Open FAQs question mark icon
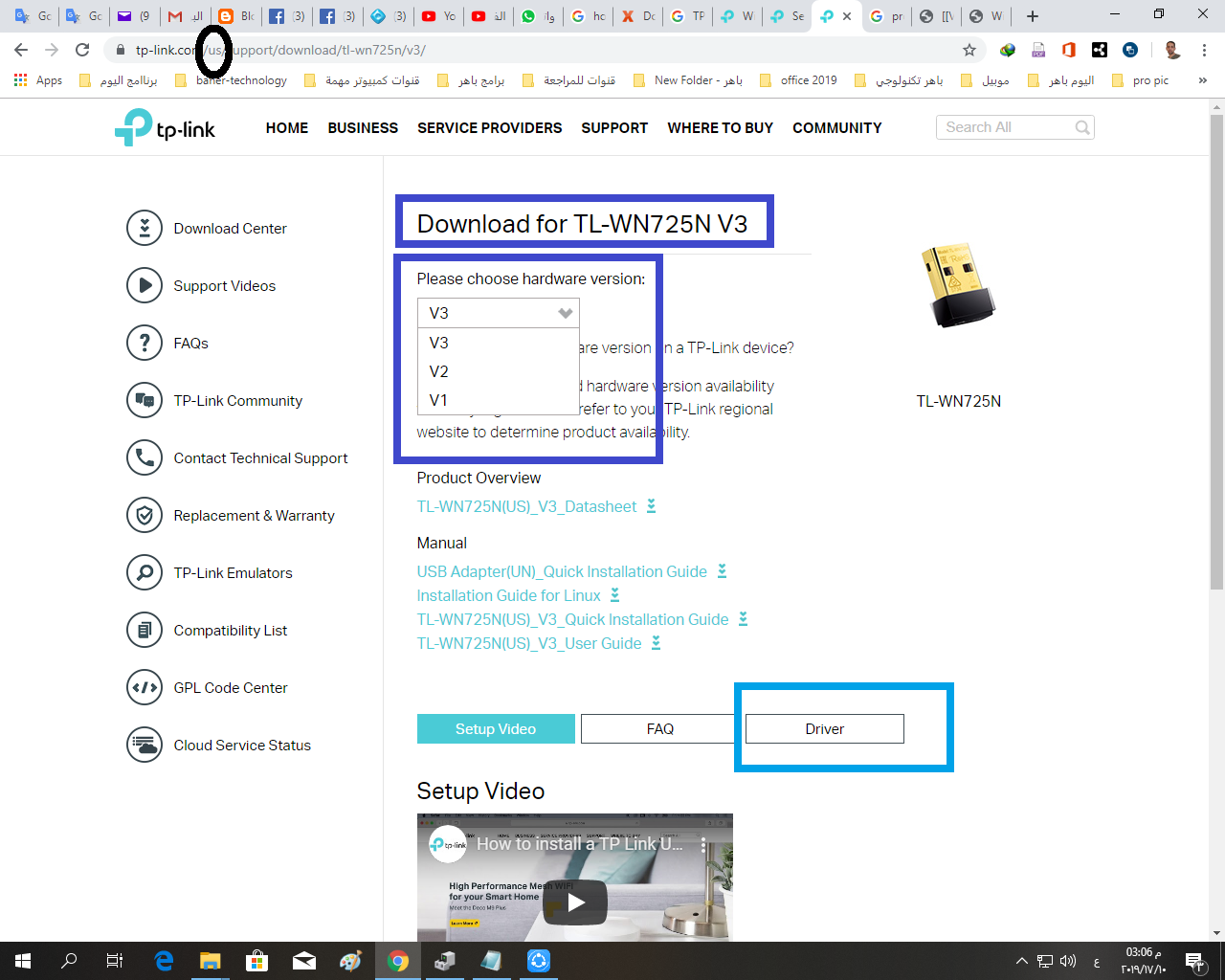 point(145,344)
